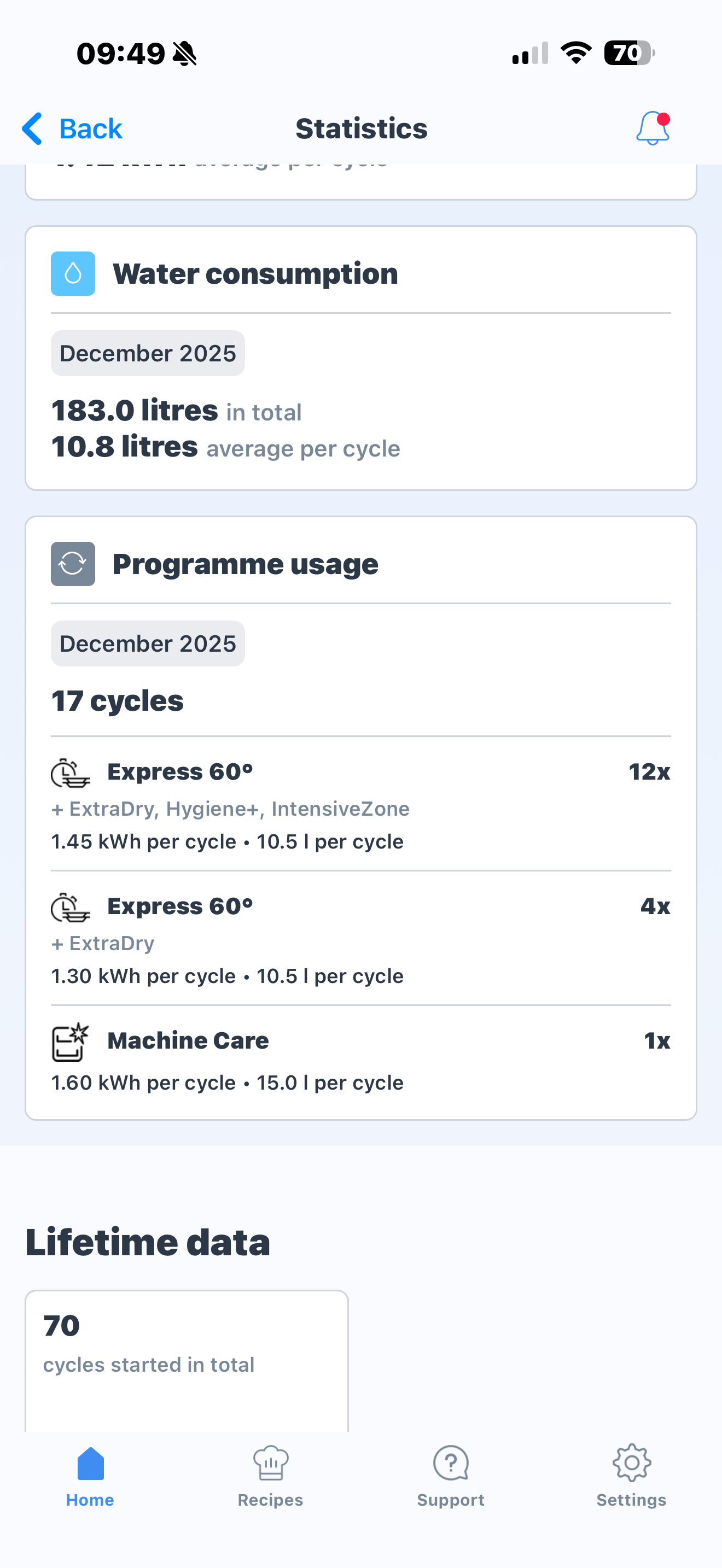Open the Programme usage December 2025 selector
The height and width of the screenshot is (1568, 722).
(148, 643)
